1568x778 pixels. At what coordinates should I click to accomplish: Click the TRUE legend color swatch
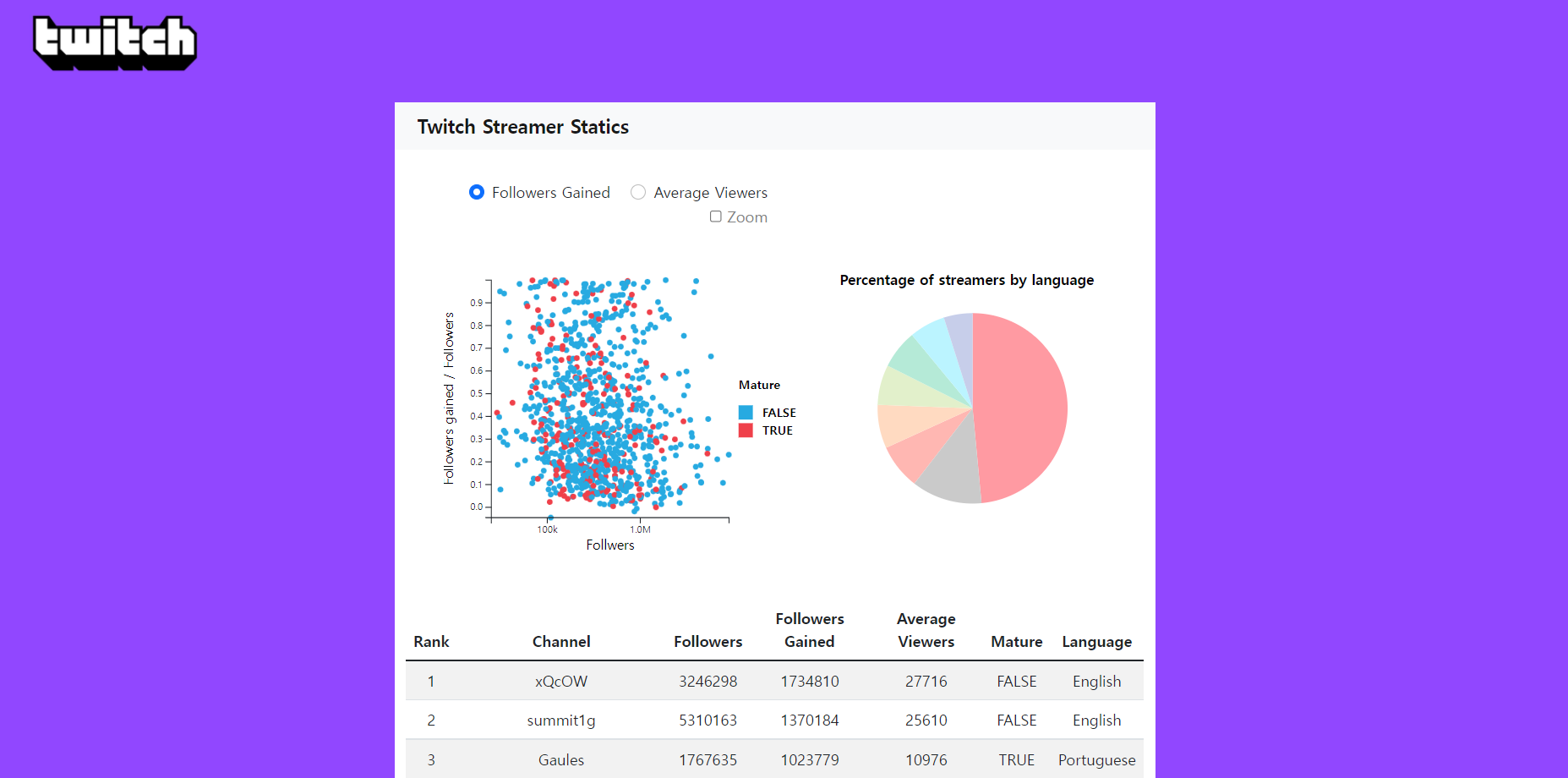click(746, 430)
